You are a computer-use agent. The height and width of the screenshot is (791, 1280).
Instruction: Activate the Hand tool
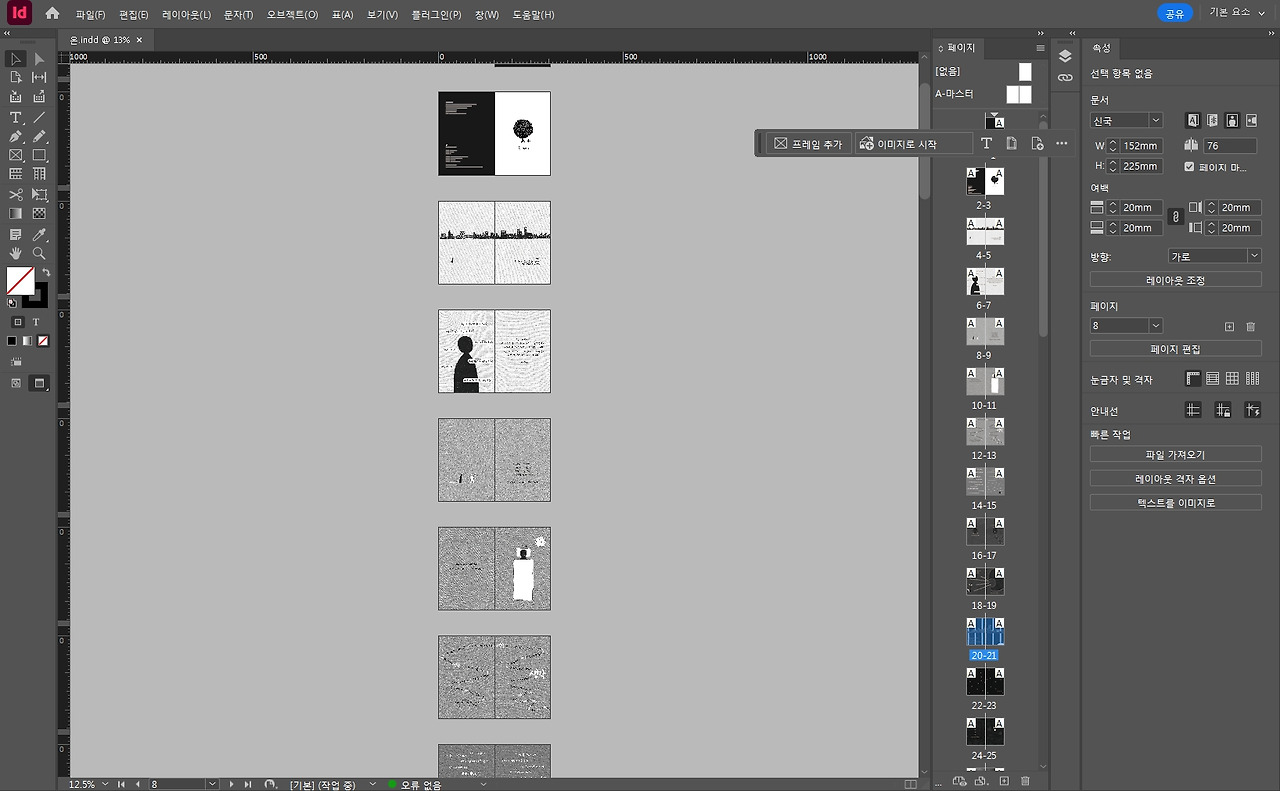16,253
